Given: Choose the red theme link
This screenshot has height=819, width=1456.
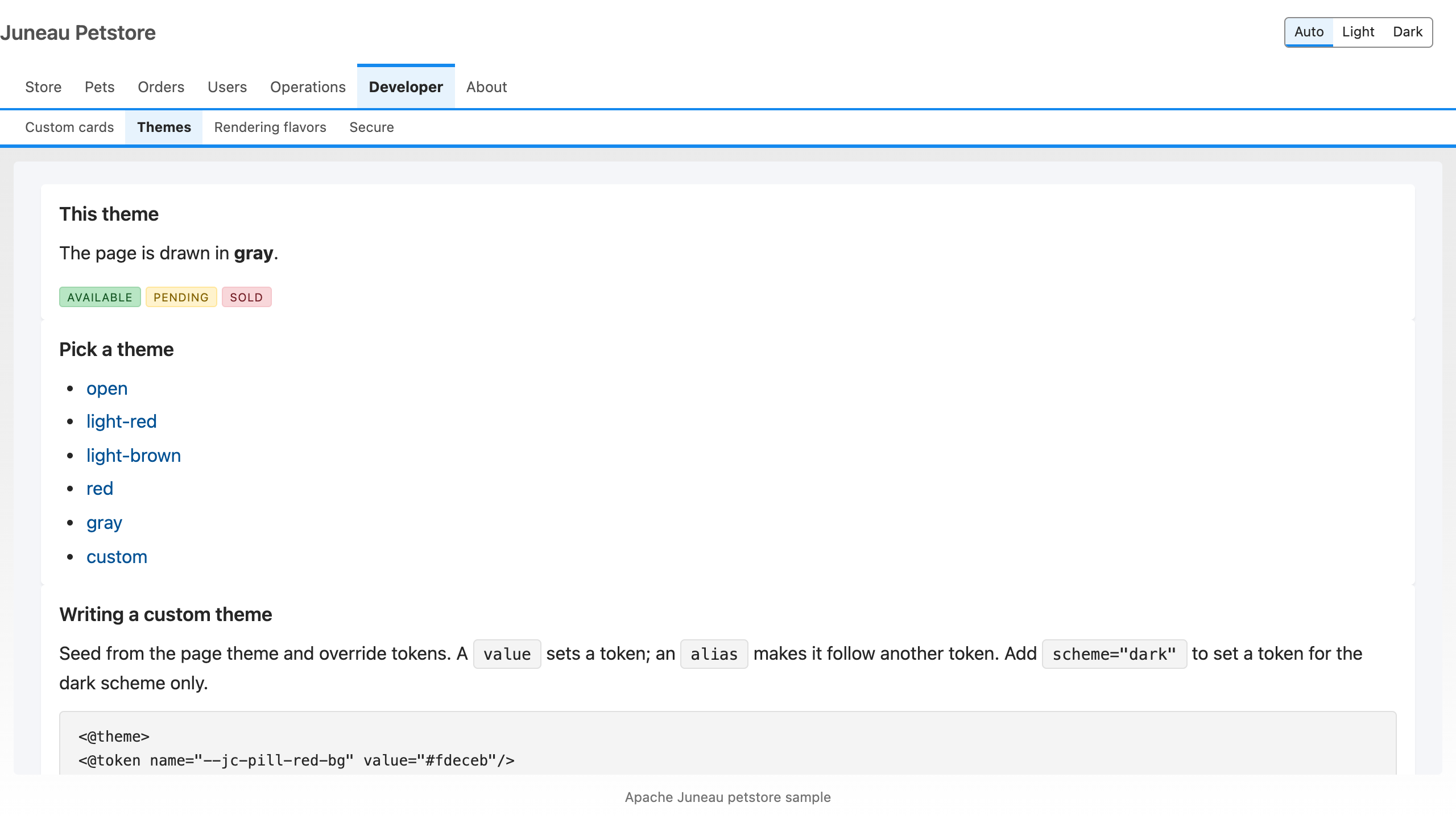Looking at the screenshot, I should point(100,489).
